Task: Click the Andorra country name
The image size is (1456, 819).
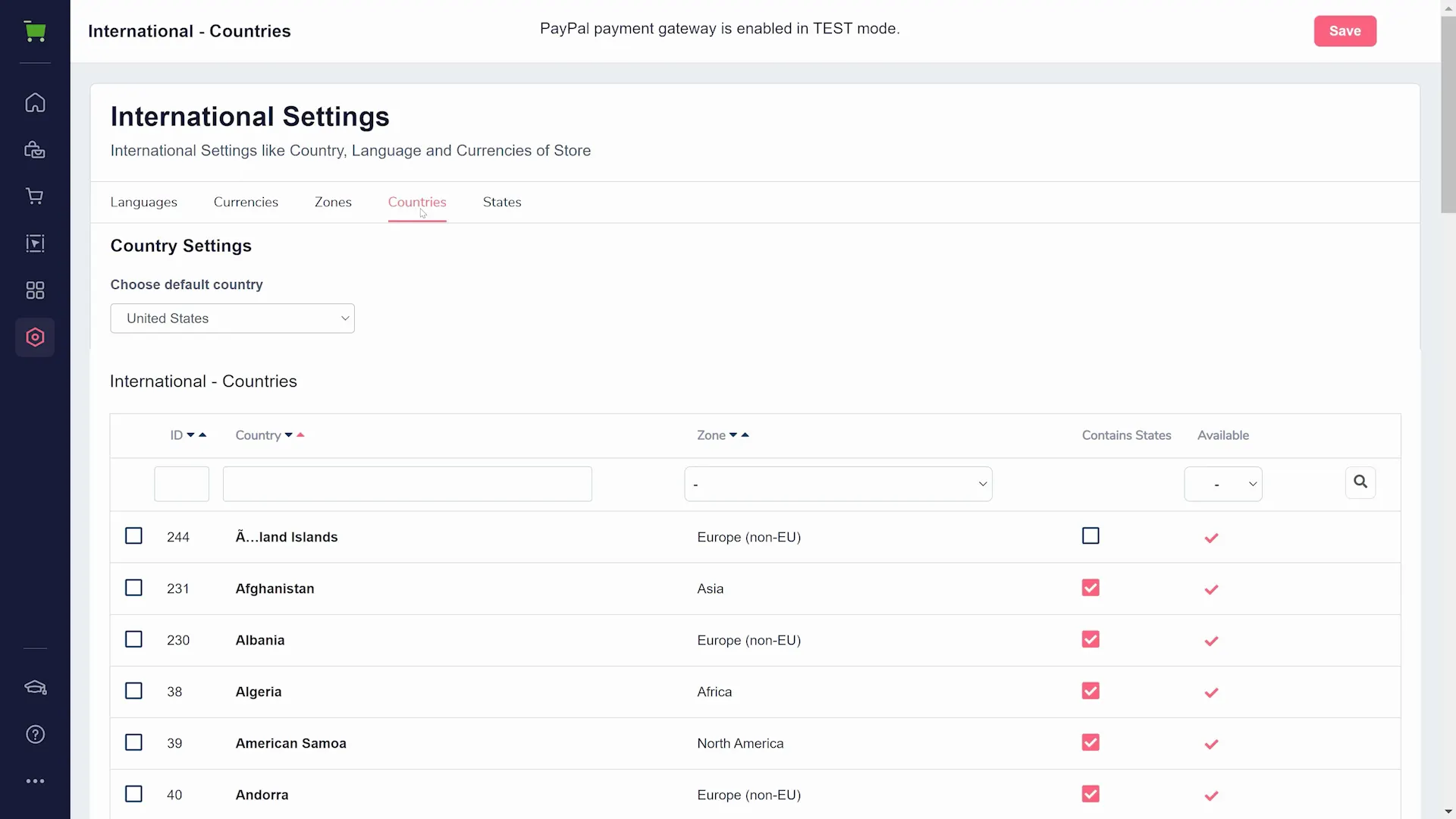Action: coord(262,795)
